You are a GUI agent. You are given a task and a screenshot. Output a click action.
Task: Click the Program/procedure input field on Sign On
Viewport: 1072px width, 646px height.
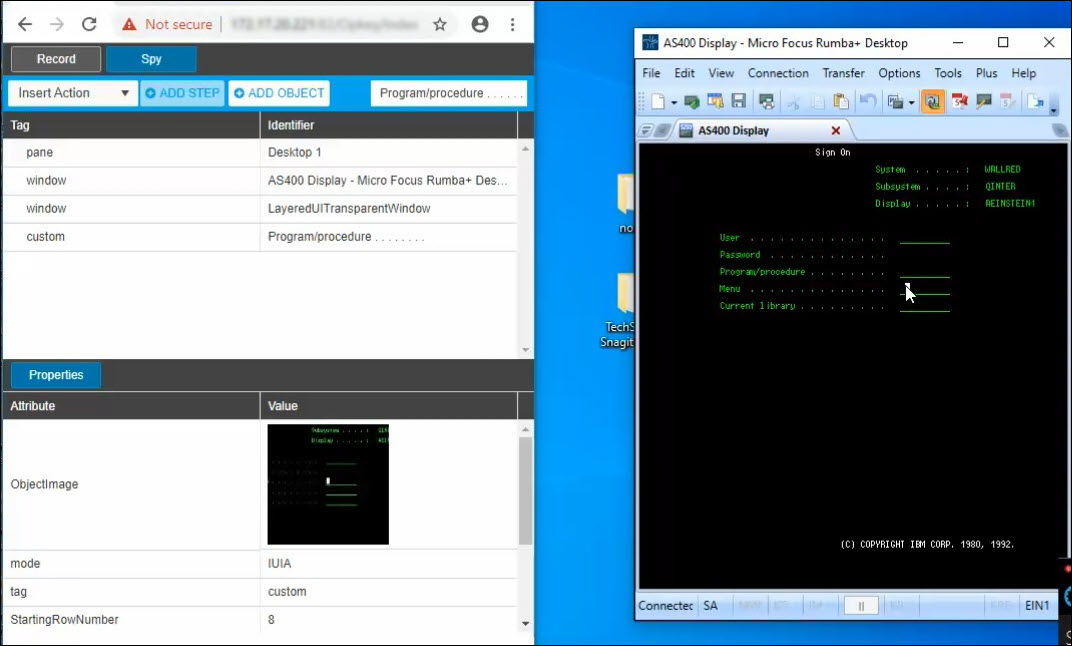pos(924,272)
